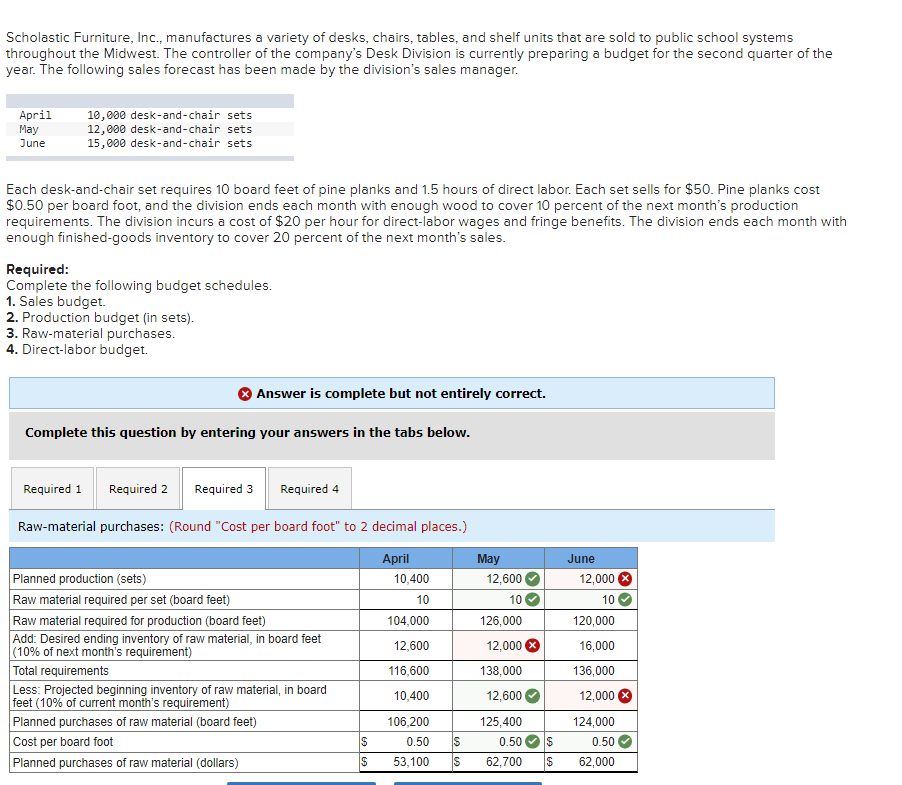
Task: Click 'Total requirements' row label
Action: click(60, 671)
